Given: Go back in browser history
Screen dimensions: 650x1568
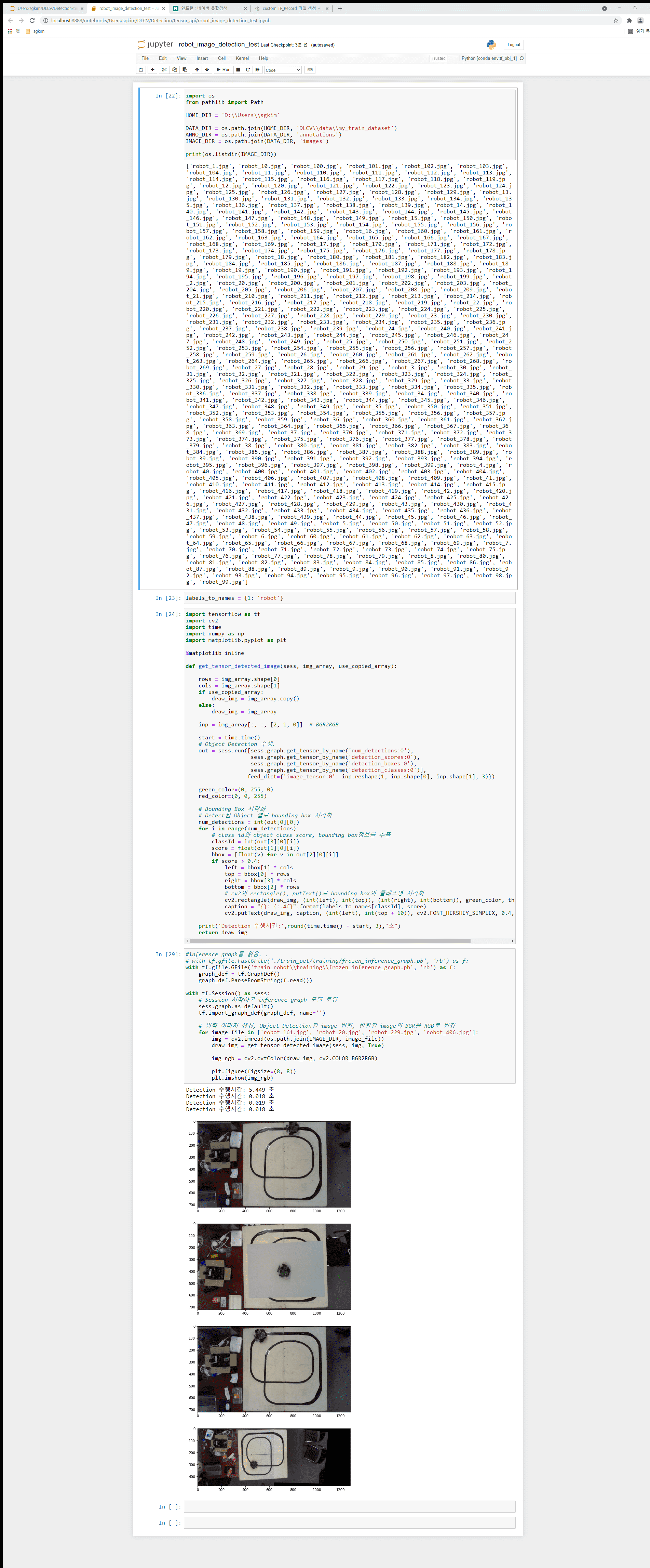Looking at the screenshot, I should point(10,21).
